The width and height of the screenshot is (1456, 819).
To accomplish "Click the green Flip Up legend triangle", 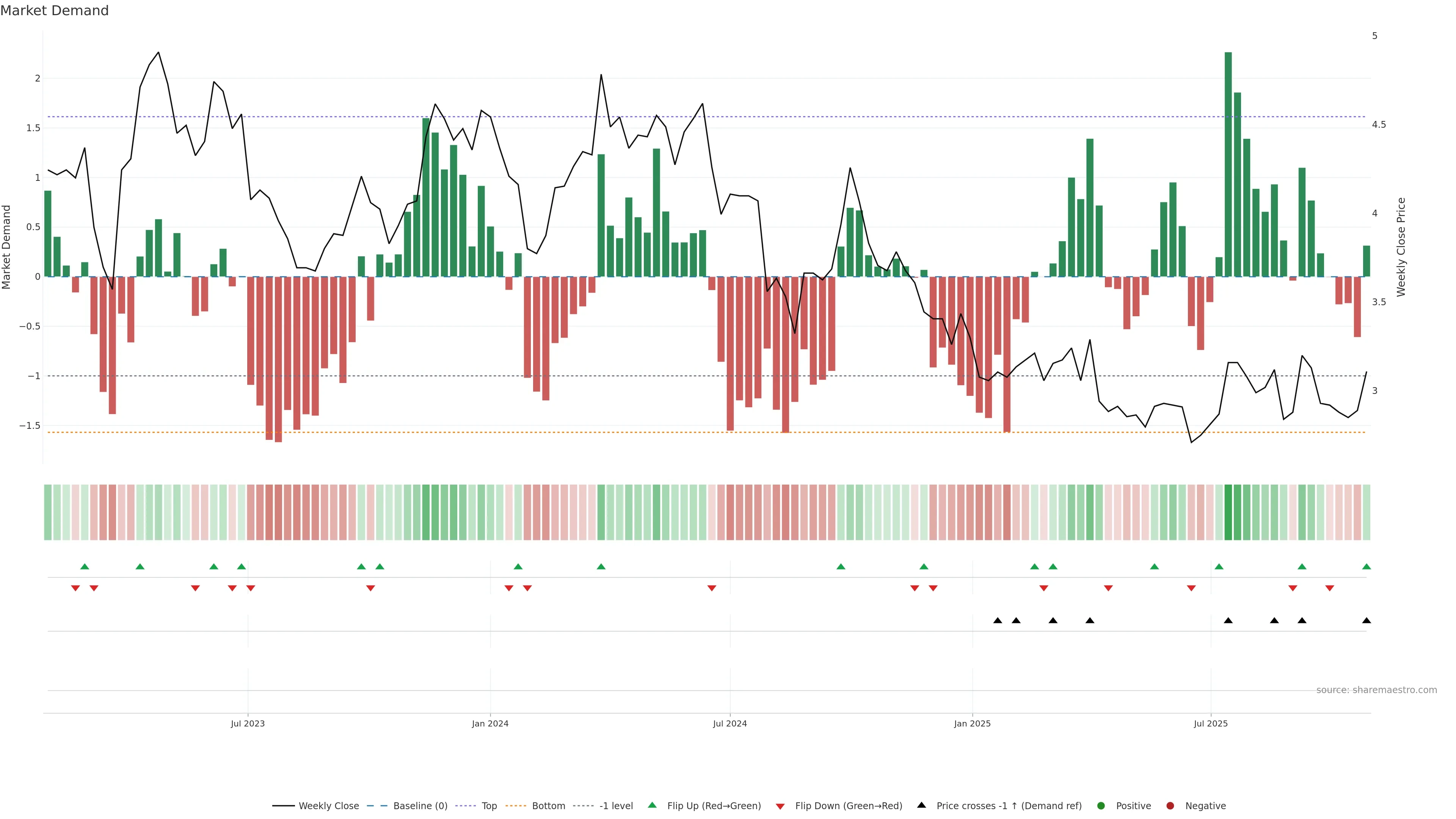I will (x=652, y=805).
